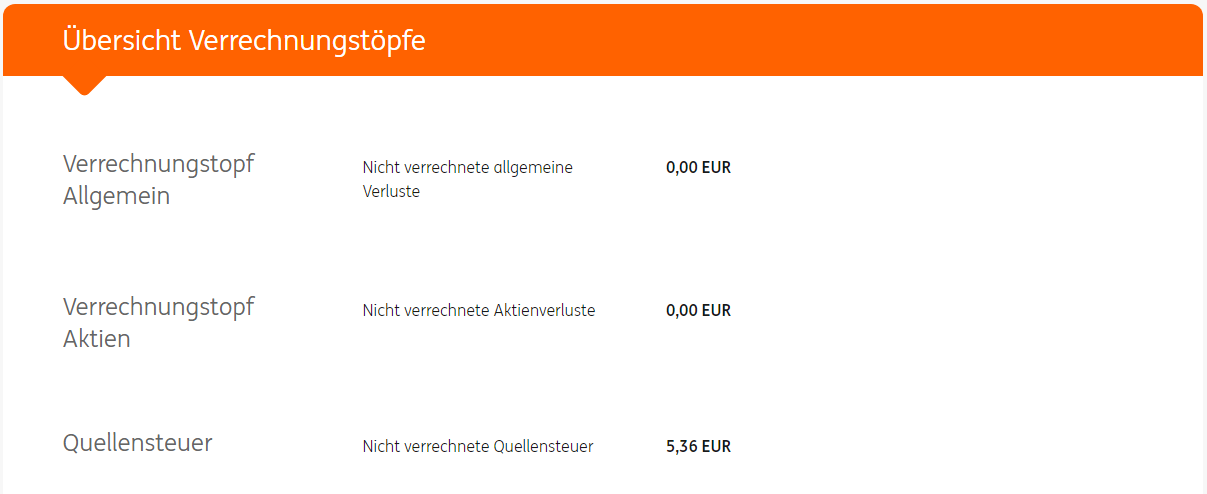Click "Verrechnungstopf" word above "Allgemein"
The width and height of the screenshot is (1207, 494).
click(158, 164)
